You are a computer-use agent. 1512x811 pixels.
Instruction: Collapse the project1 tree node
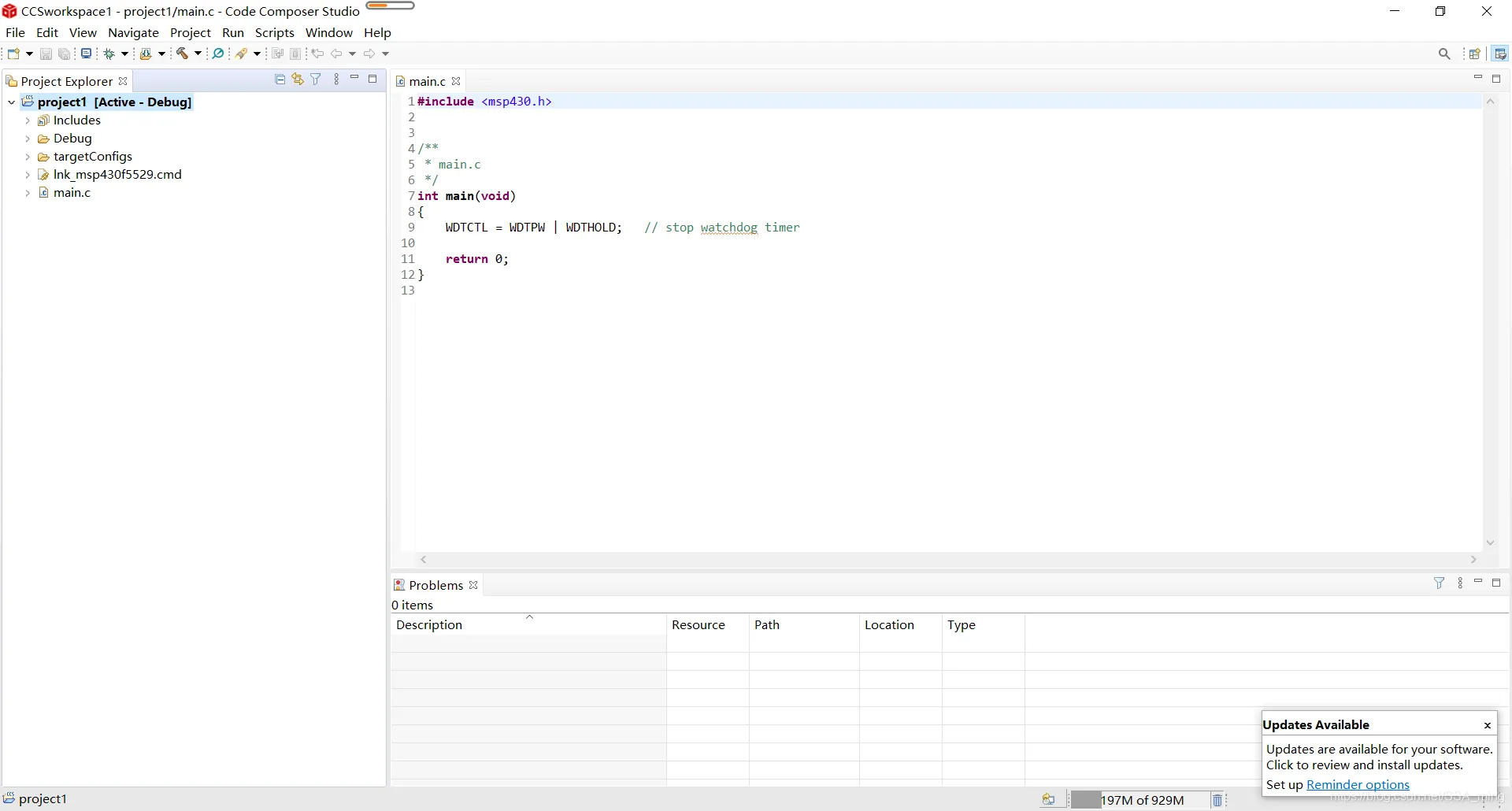[x=12, y=102]
